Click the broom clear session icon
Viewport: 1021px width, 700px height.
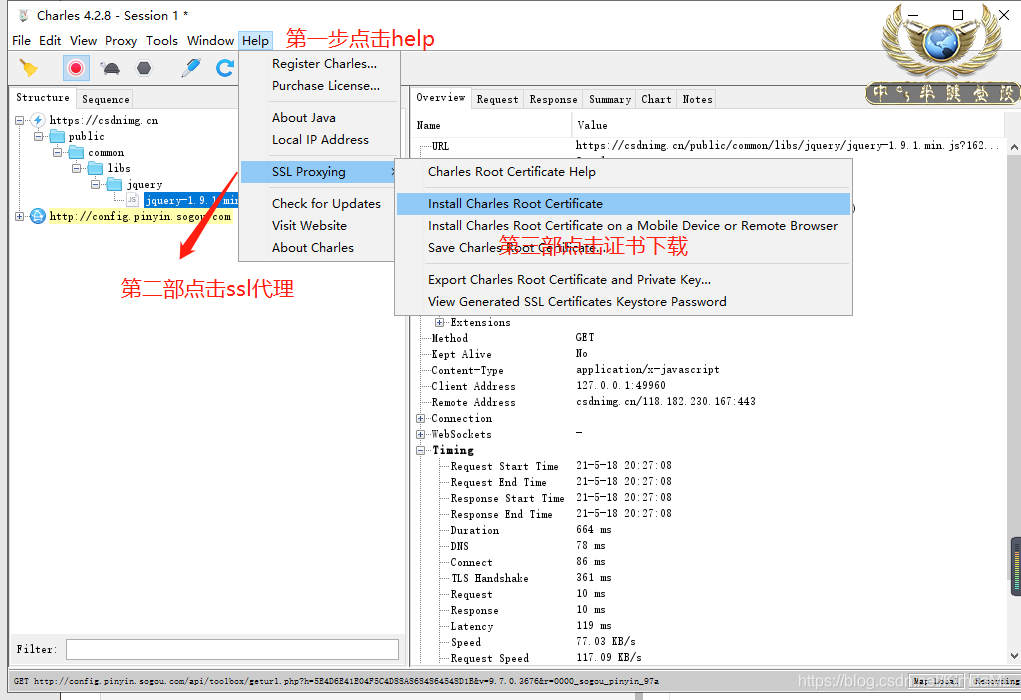coord(29,68)
